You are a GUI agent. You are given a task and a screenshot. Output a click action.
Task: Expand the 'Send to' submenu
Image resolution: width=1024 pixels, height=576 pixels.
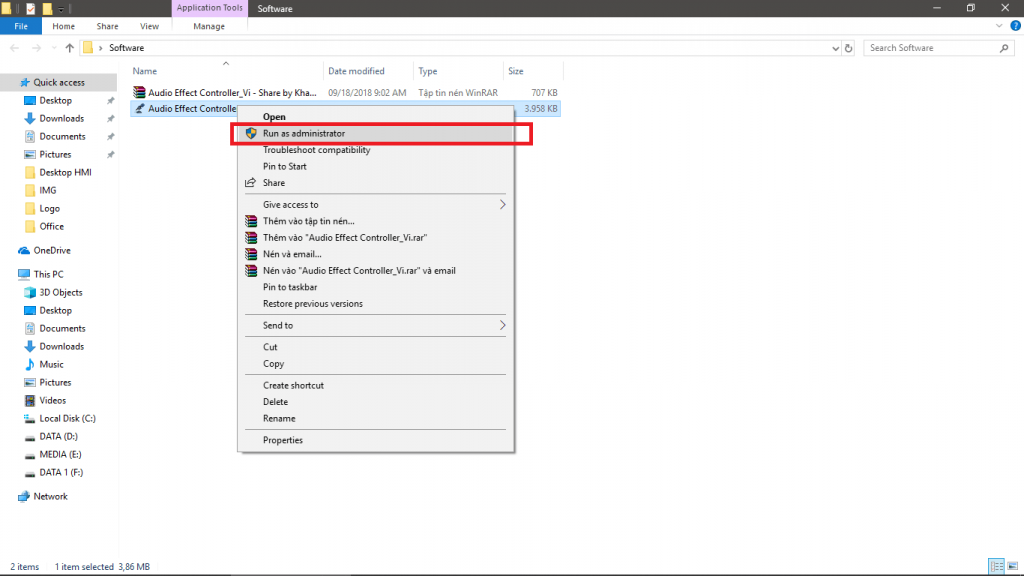click(503, 325)
